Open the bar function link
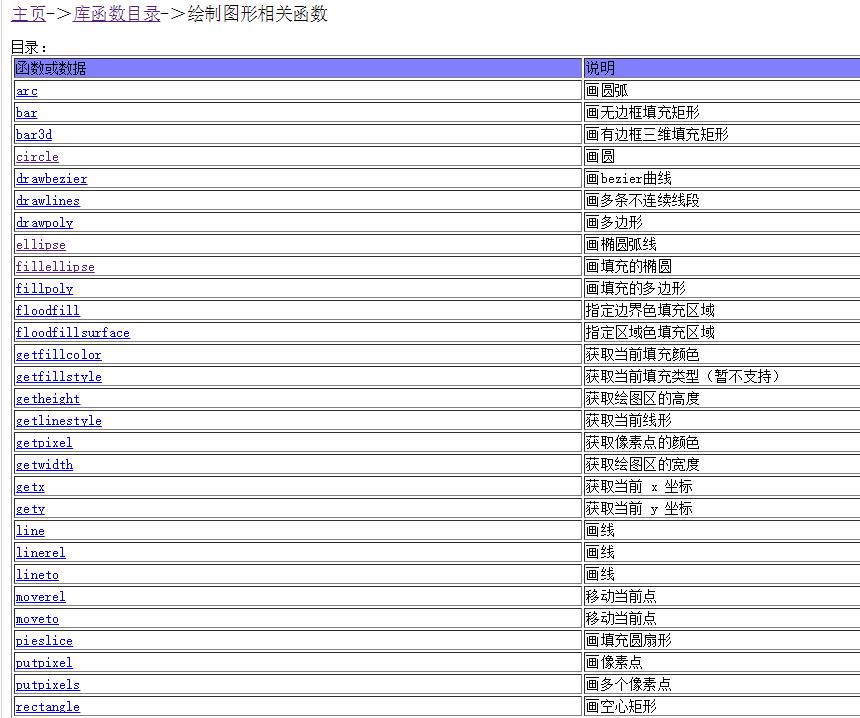The width and height of the screenshot is (860, 718). [x=26, y=113]
